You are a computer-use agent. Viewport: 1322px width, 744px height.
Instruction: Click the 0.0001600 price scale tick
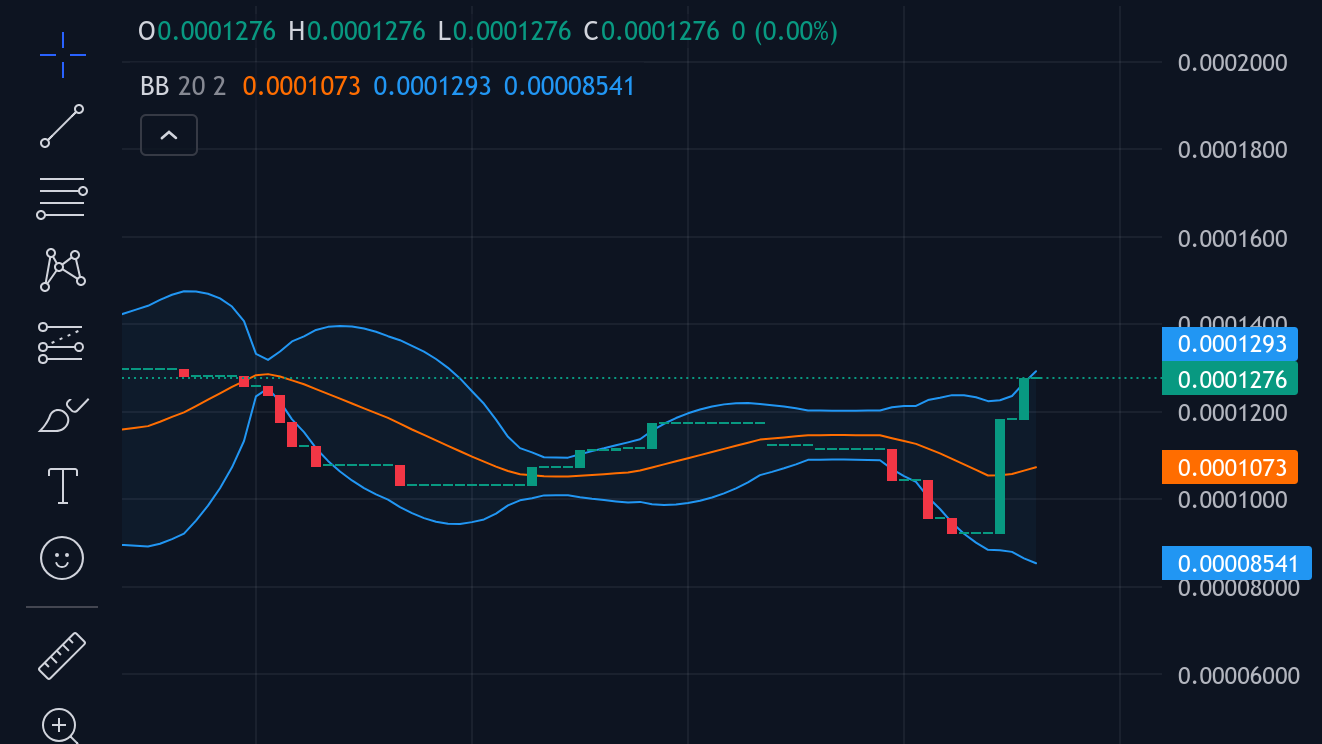point(1232,238)
